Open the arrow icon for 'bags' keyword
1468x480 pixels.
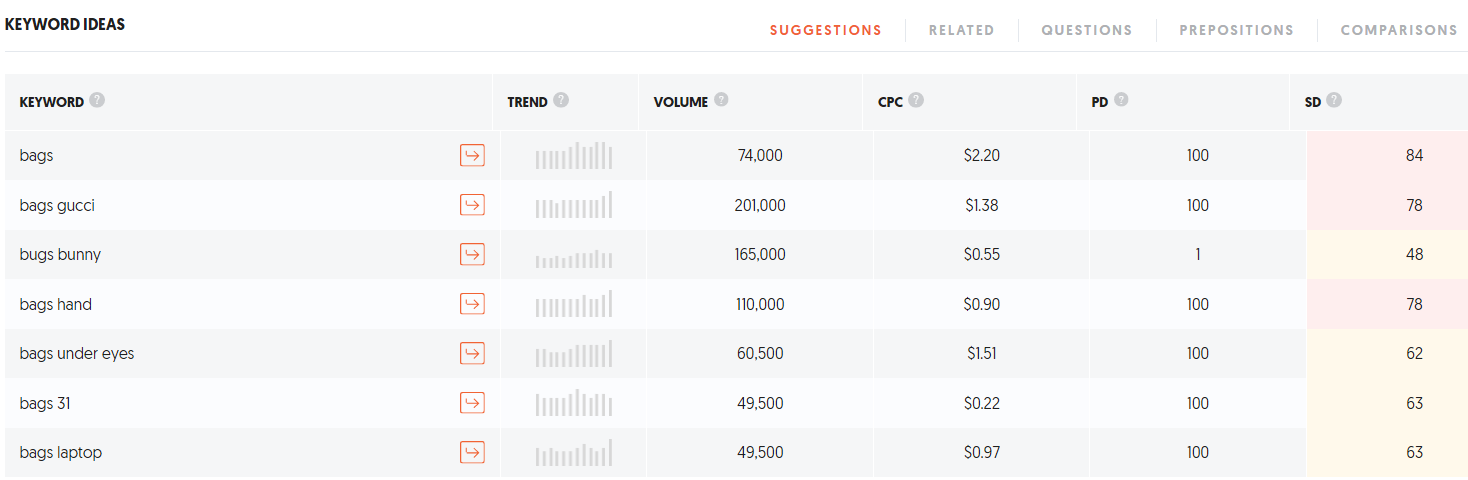tap(472, 155)
